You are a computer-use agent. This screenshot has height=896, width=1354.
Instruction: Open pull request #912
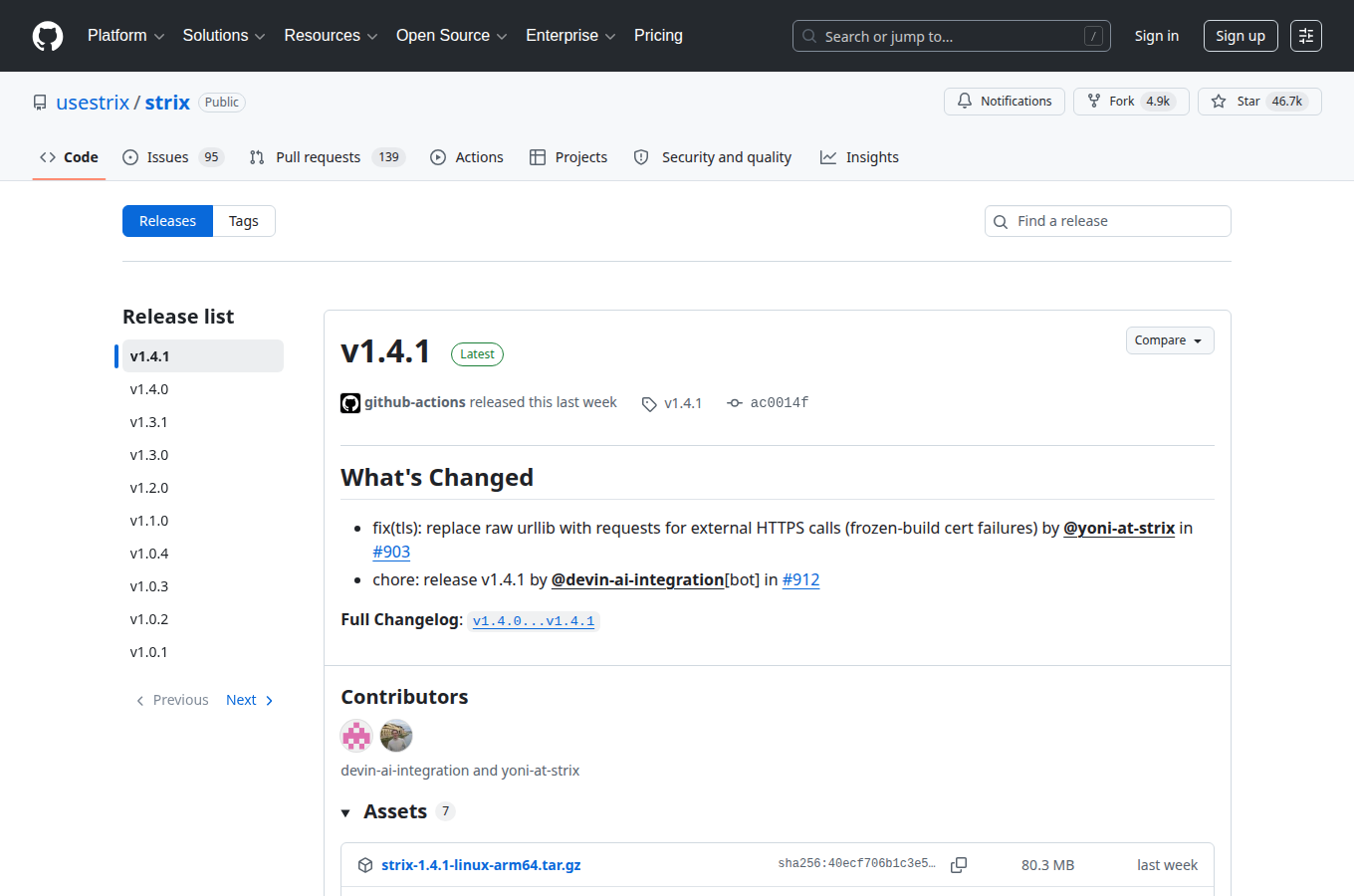[x=801, y=579]
